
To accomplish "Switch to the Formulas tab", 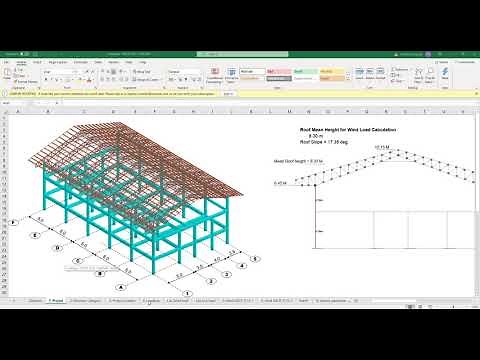I will pos(81,62).
